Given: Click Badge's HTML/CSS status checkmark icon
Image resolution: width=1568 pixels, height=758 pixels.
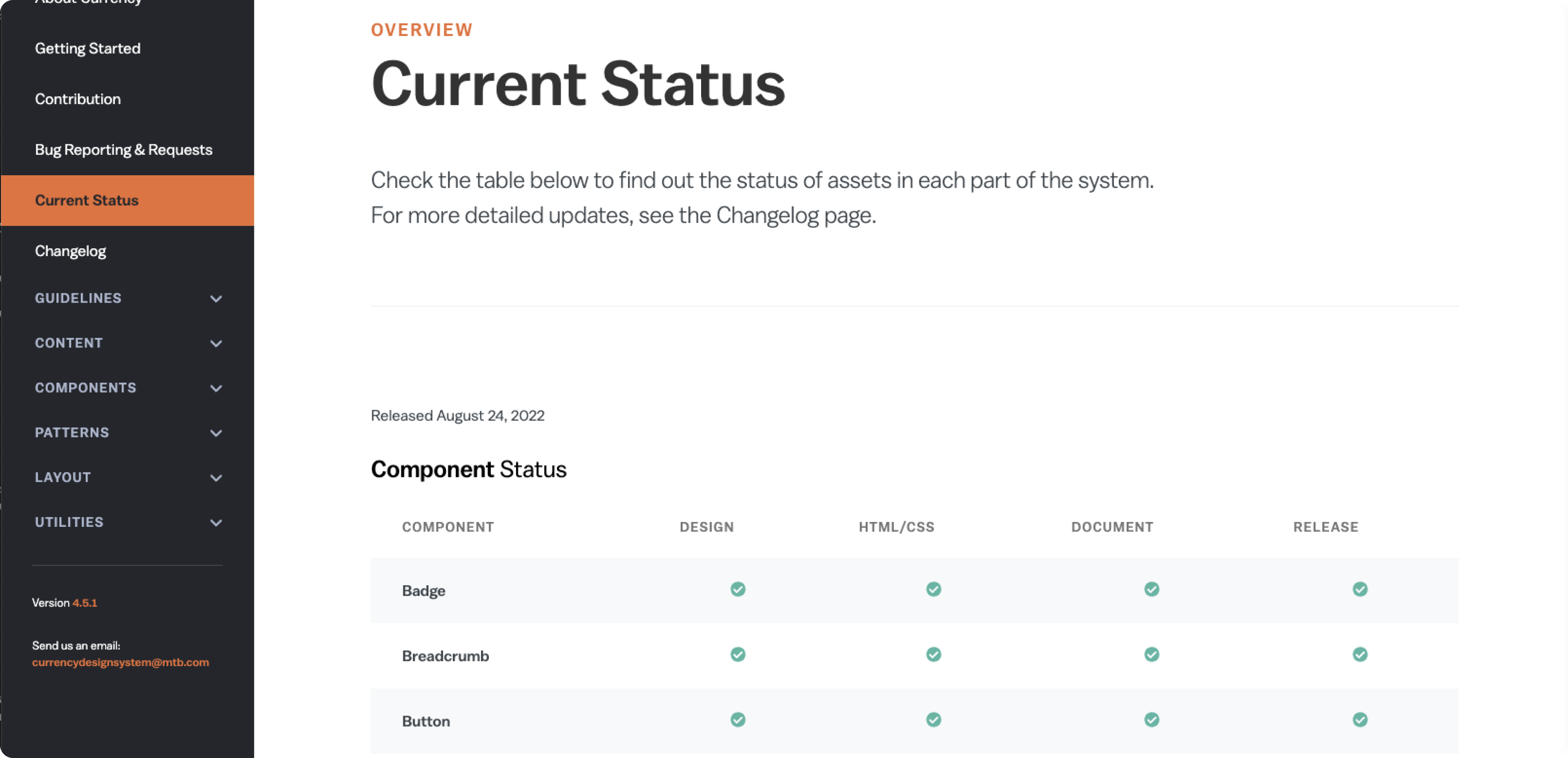Looking at the screenshot, I should [x=933, y=589].
